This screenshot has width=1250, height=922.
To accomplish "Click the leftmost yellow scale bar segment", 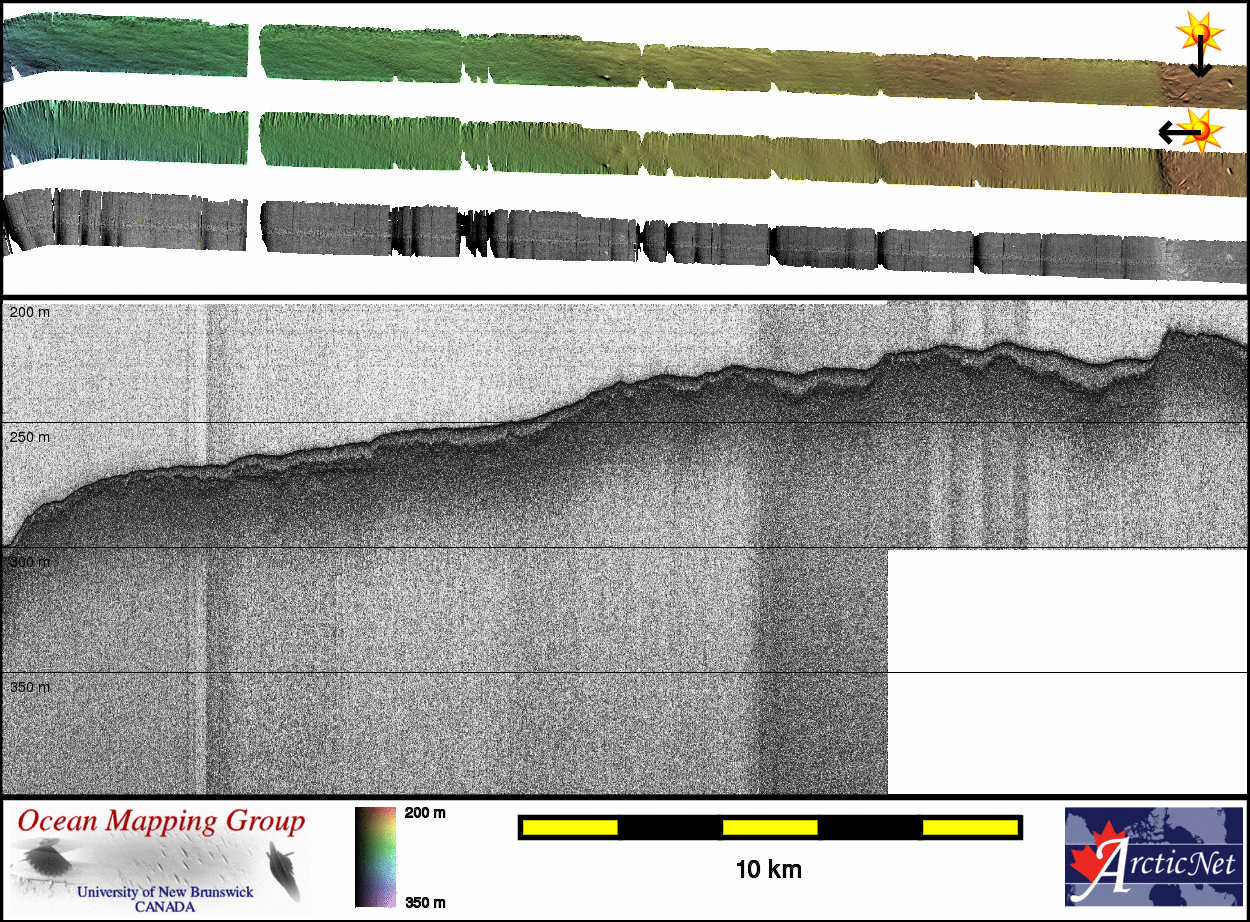I will pos(570,827).
